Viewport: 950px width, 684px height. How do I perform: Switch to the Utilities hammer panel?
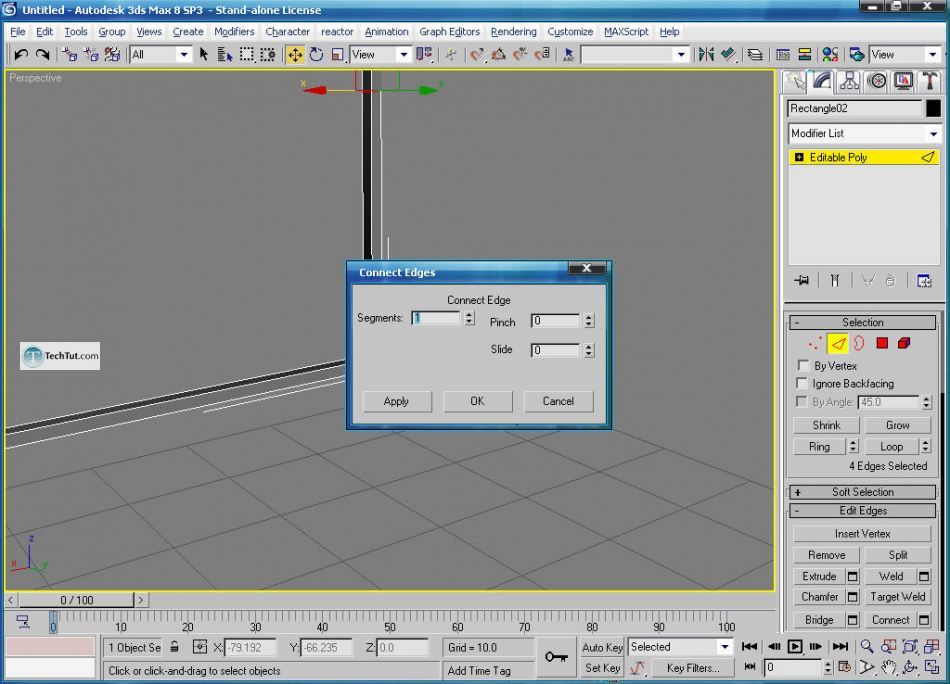(929, 82)
